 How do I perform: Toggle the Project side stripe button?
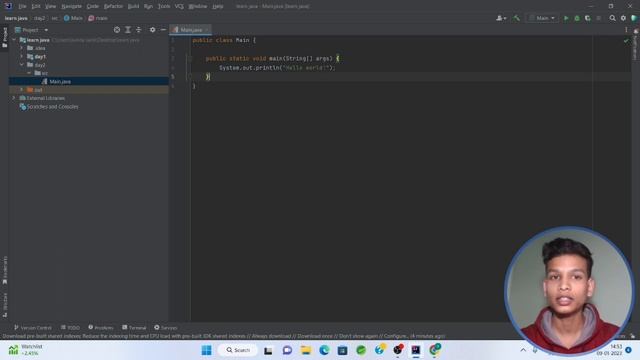pyautogui.click(x=4, y=37)
